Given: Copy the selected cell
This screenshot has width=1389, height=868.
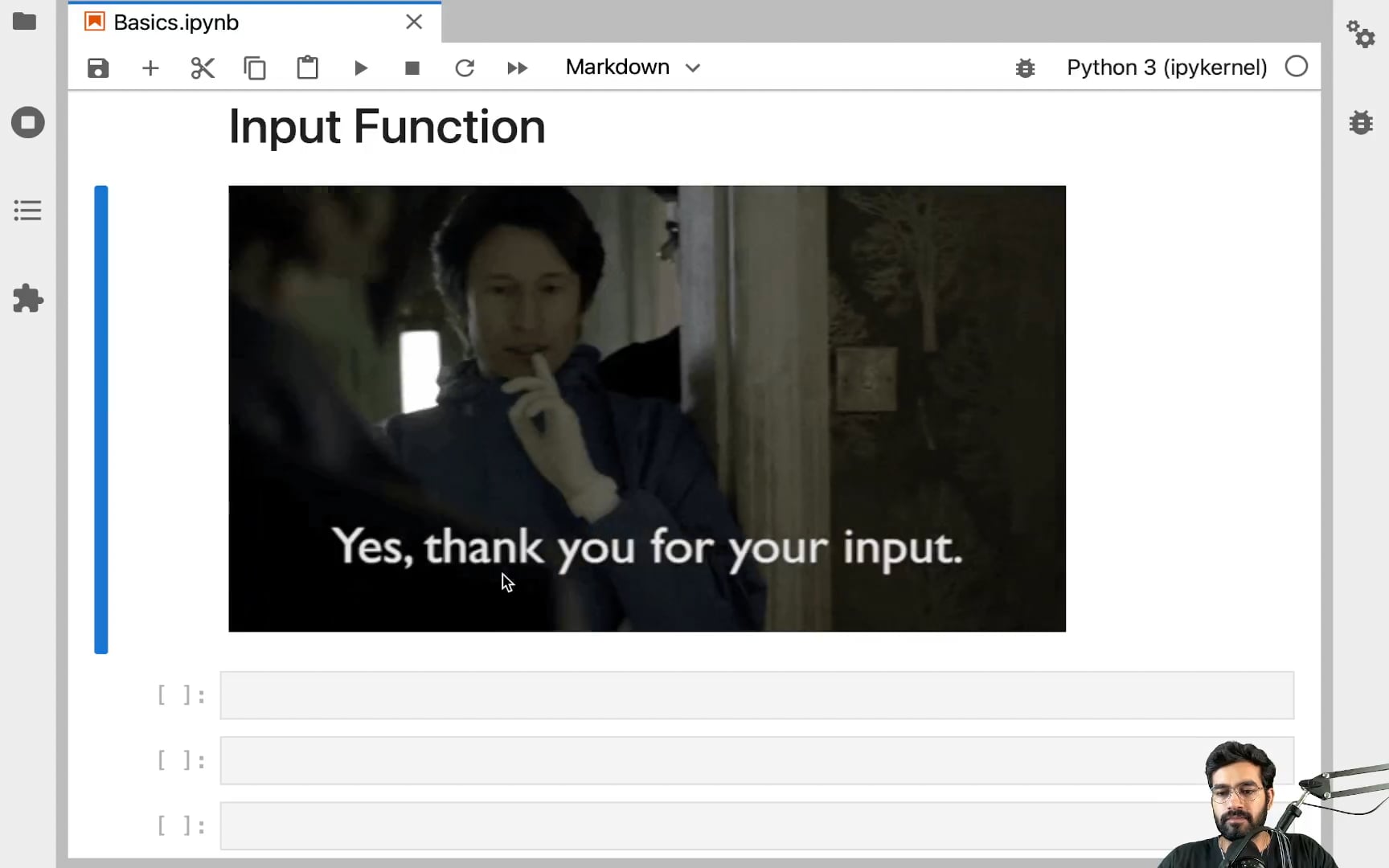Looking at the screenshot, I should 255,68.
